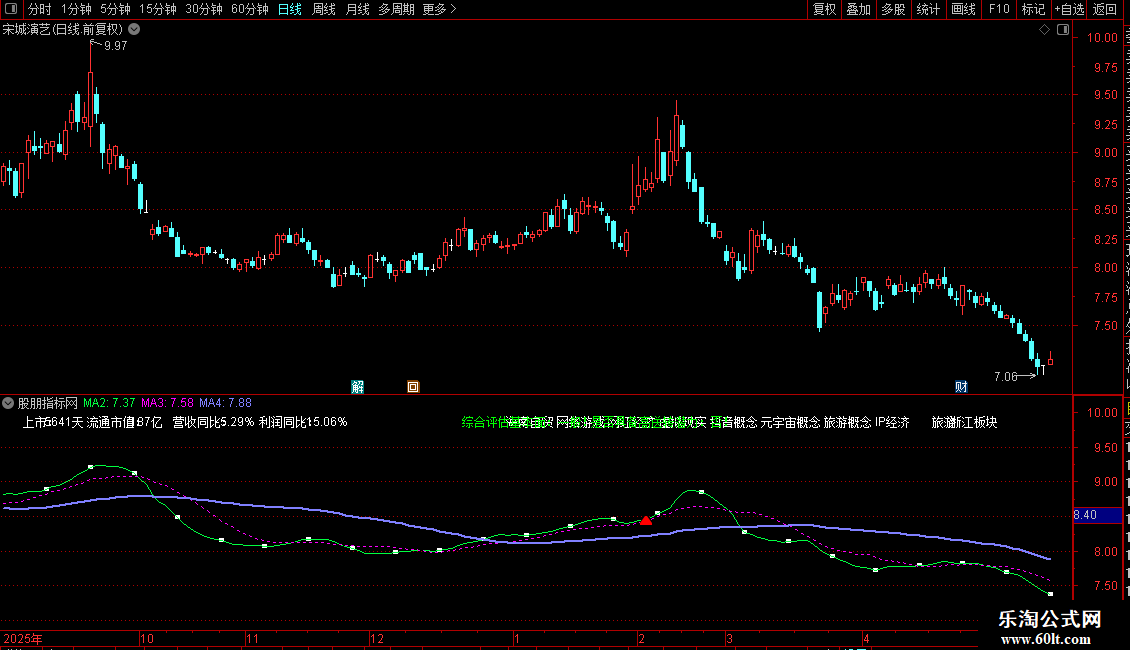The width and height of the screenshot is (1130, 650).
Task: Expand the 更多 periods menu
Action: [439, 9]
